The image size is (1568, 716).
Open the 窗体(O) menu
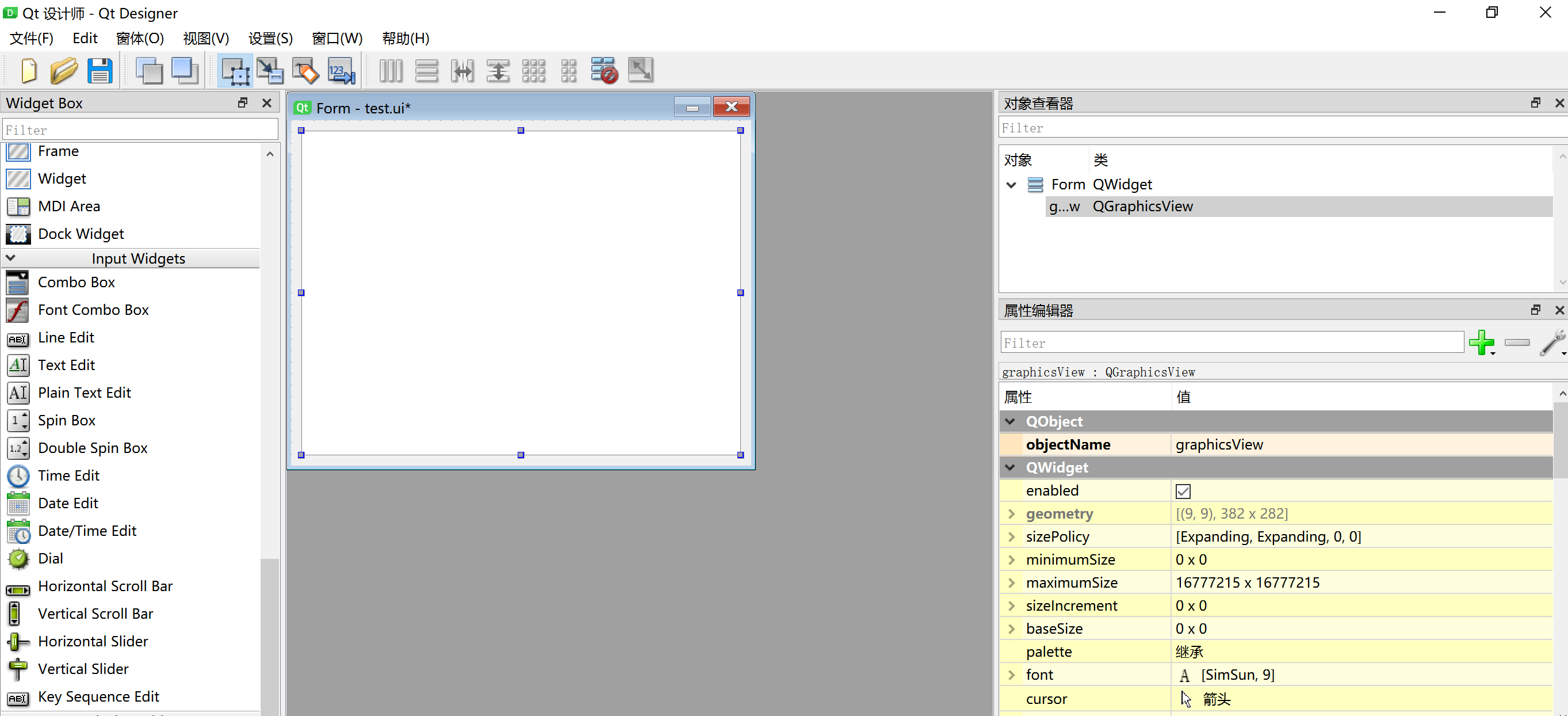click(x=139, y=39)
